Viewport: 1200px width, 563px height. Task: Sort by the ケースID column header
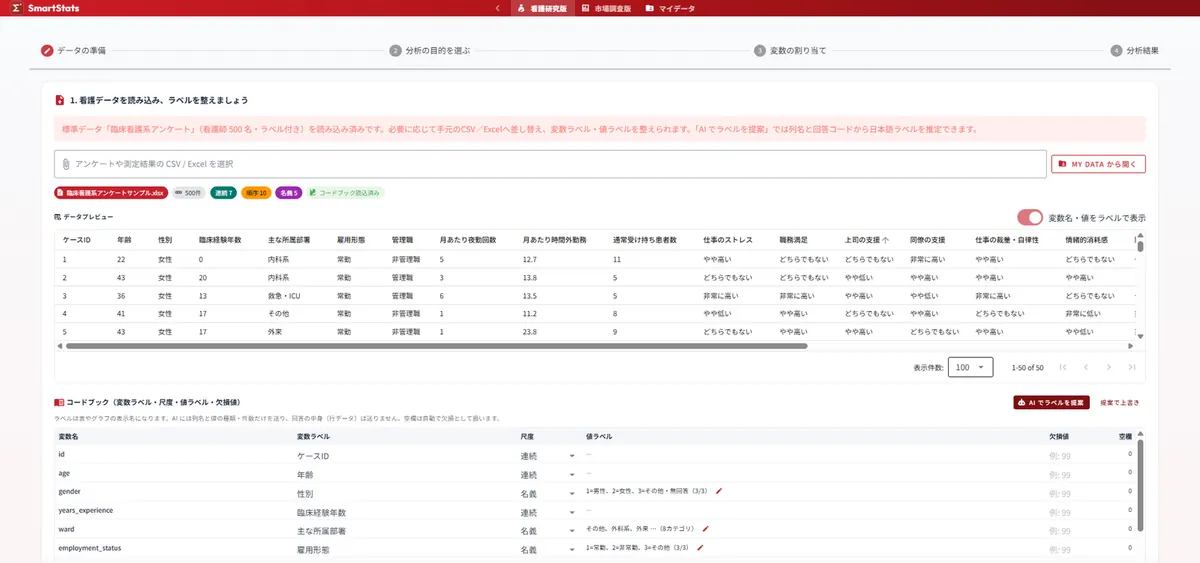click(x=77, y=241)
